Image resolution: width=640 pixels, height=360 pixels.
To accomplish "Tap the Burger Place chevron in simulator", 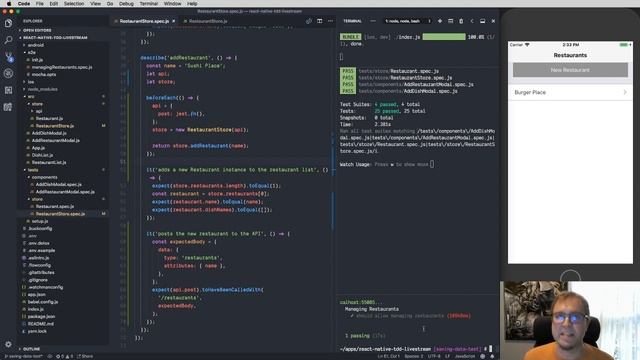I will [x=625, y=92].
